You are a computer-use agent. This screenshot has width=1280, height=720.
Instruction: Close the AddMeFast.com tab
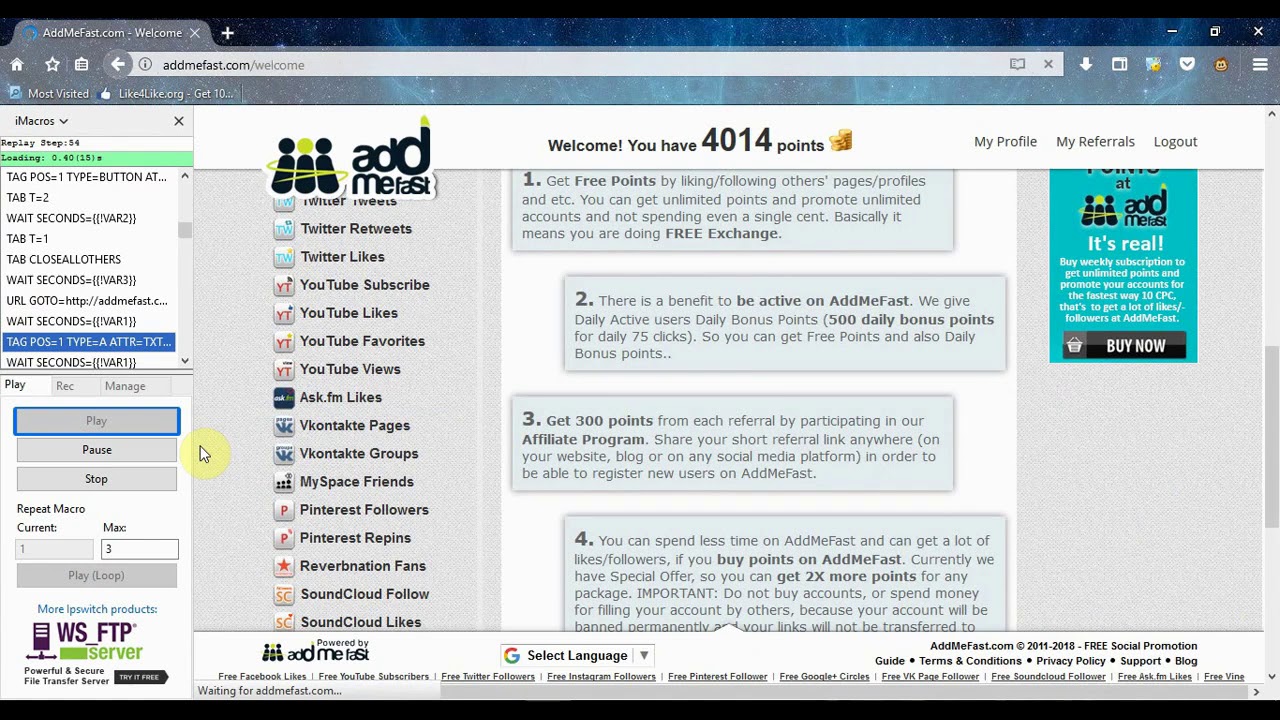195,33
